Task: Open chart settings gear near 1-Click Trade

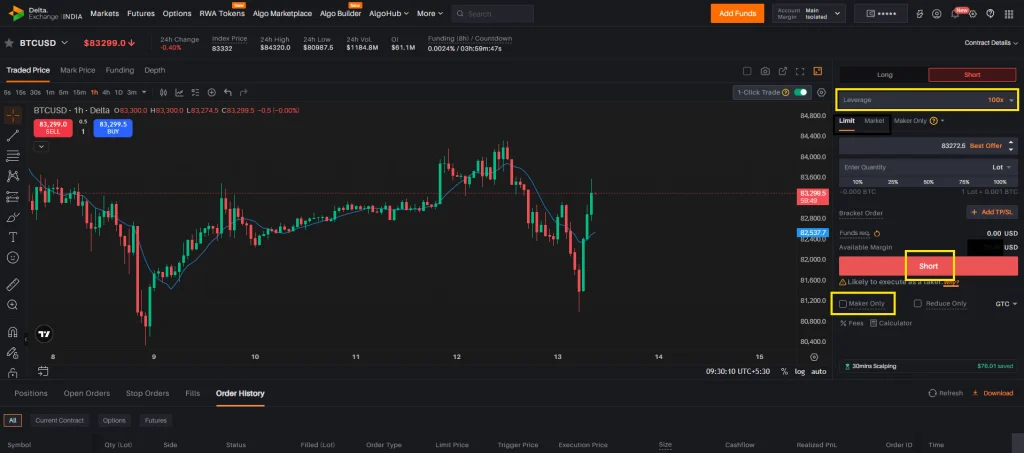Action: click(x=822, y=93)
